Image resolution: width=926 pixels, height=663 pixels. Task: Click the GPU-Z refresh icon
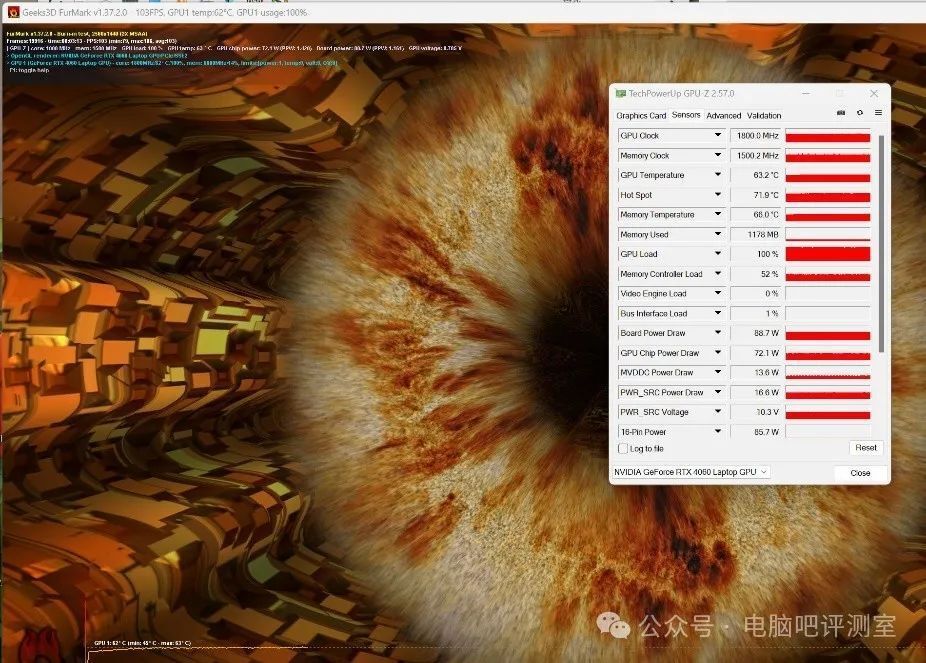[x=860, y=113]
